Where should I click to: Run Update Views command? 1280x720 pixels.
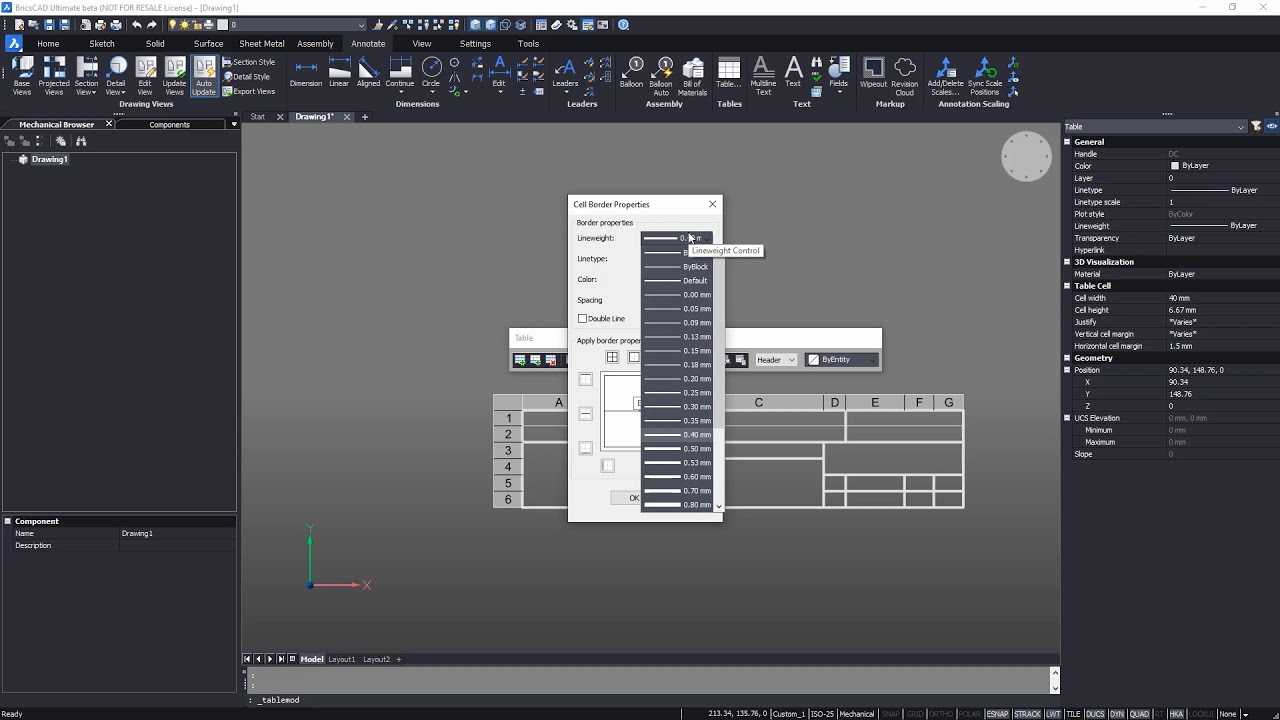pyautogui.click(x=174, y=76)
